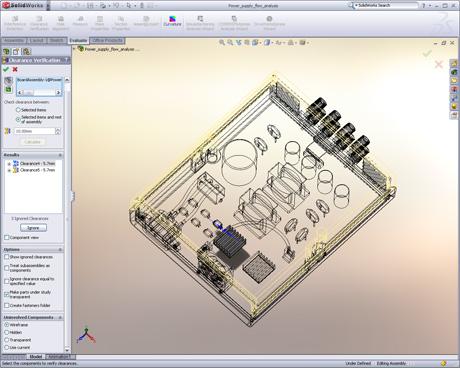Toggle 'Make parts under study transparent' checkbox
Viewport: 460px width, 368px height.
click(x=6, y=294)
